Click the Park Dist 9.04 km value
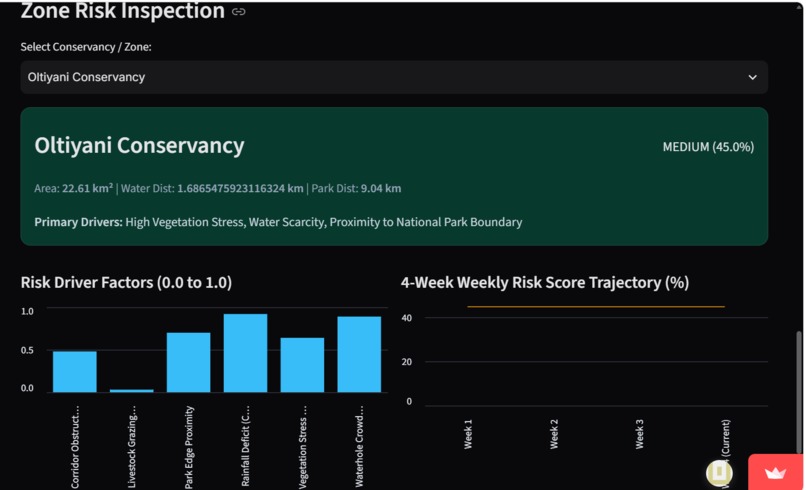This screenshot has width=806, height=490. [x=380, y=188]
